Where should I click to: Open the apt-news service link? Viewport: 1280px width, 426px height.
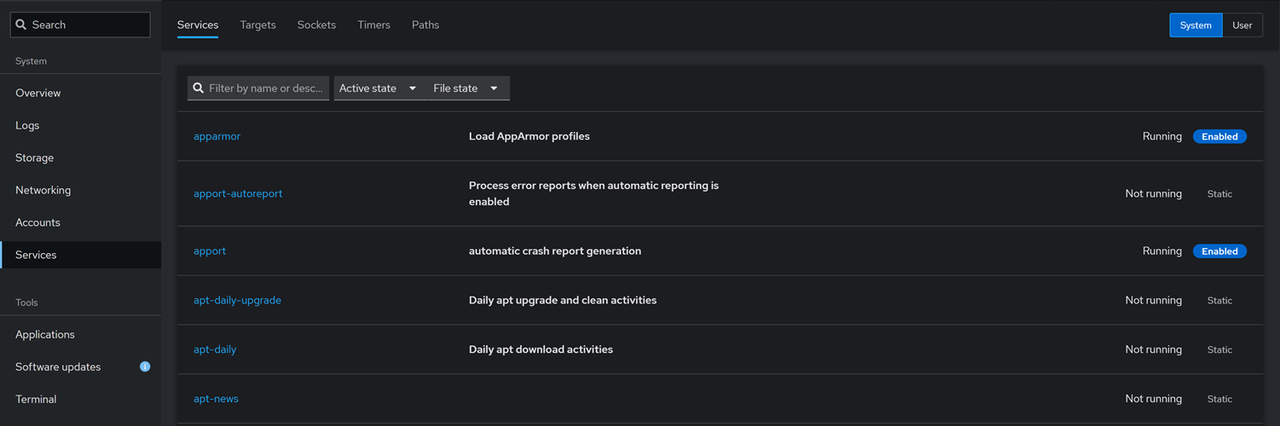coord(216,399)
